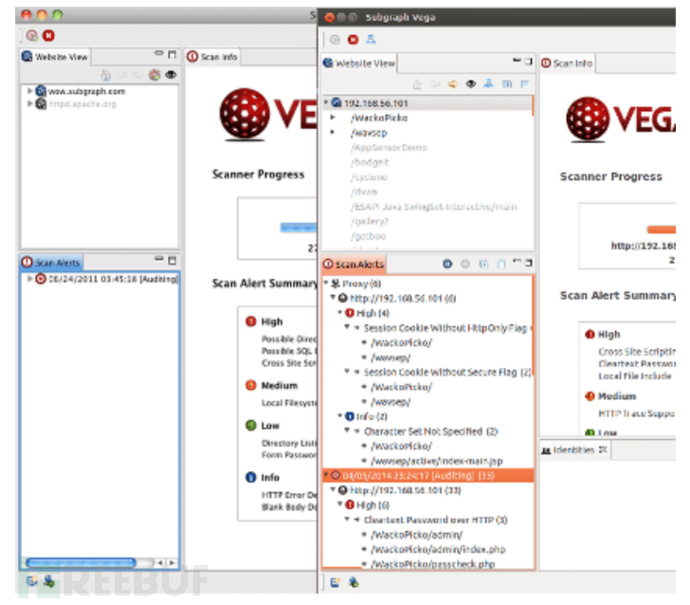690x605 pixels.
Task: Select the Website View tab in the front Vega window
Action: 359,63
